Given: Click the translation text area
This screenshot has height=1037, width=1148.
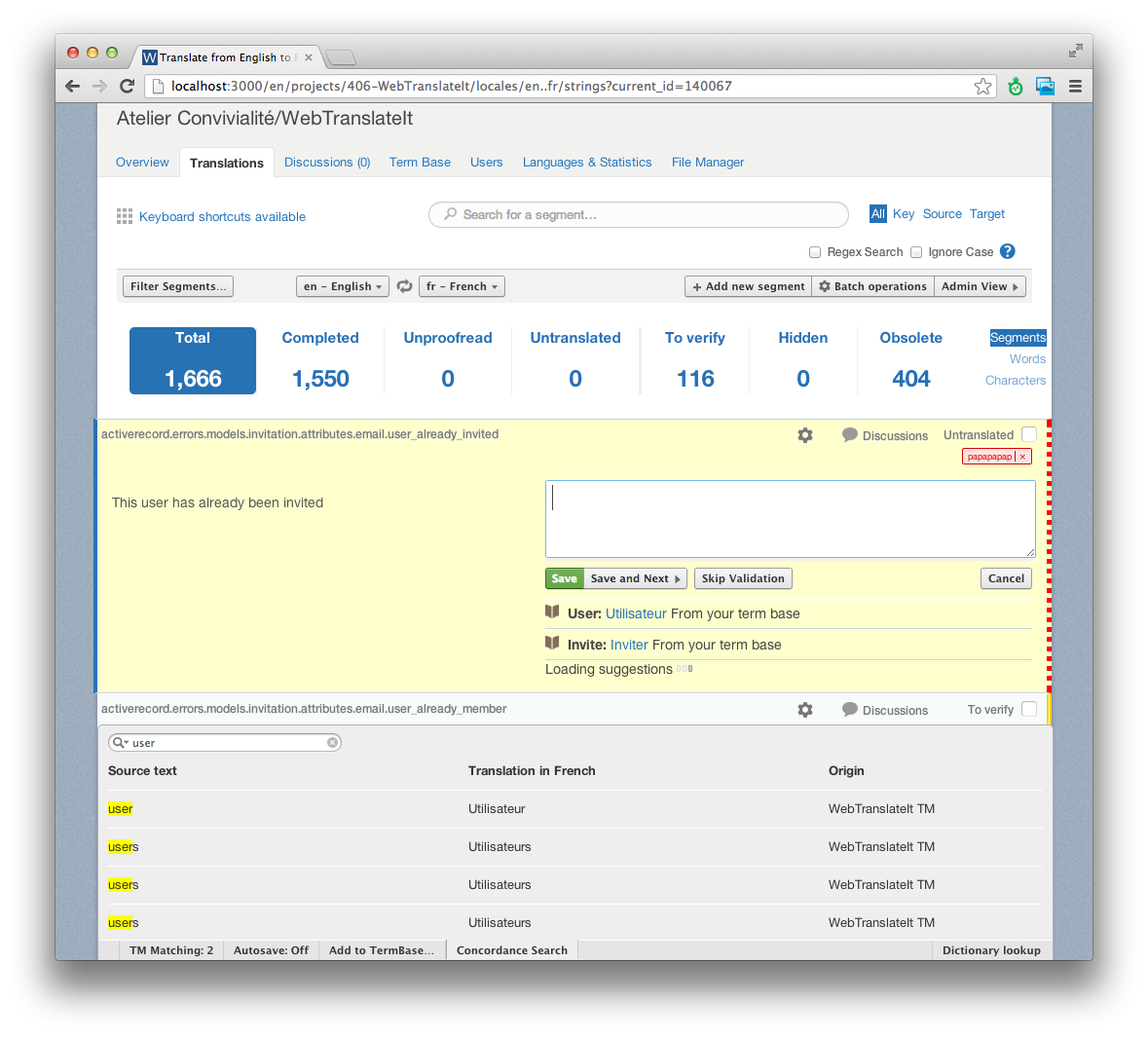Looking at the screenshot, I should click(790, 519).
